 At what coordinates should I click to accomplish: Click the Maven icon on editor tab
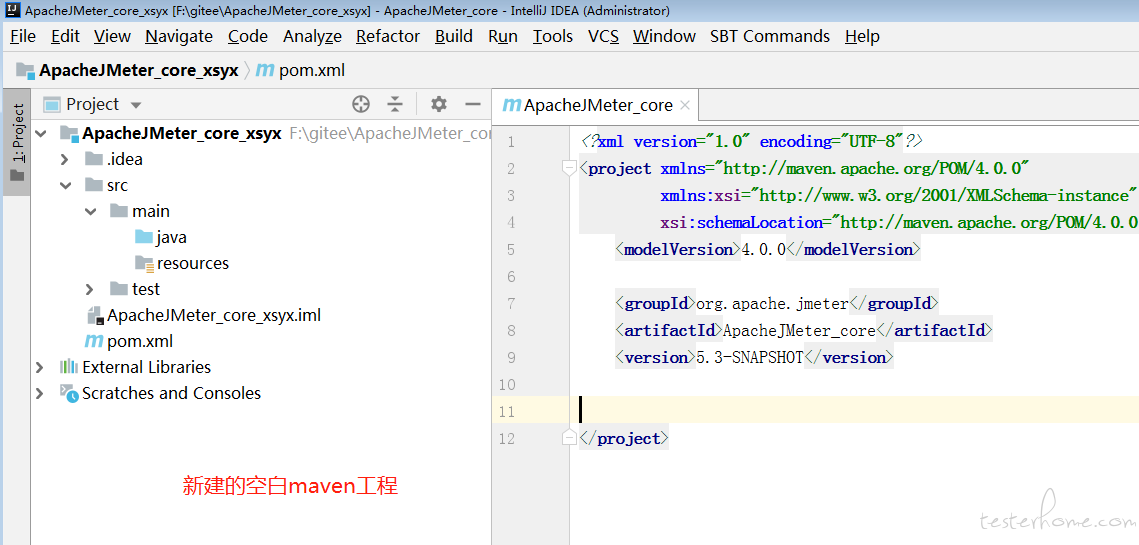pyautogui.click(x=512, y=105)
